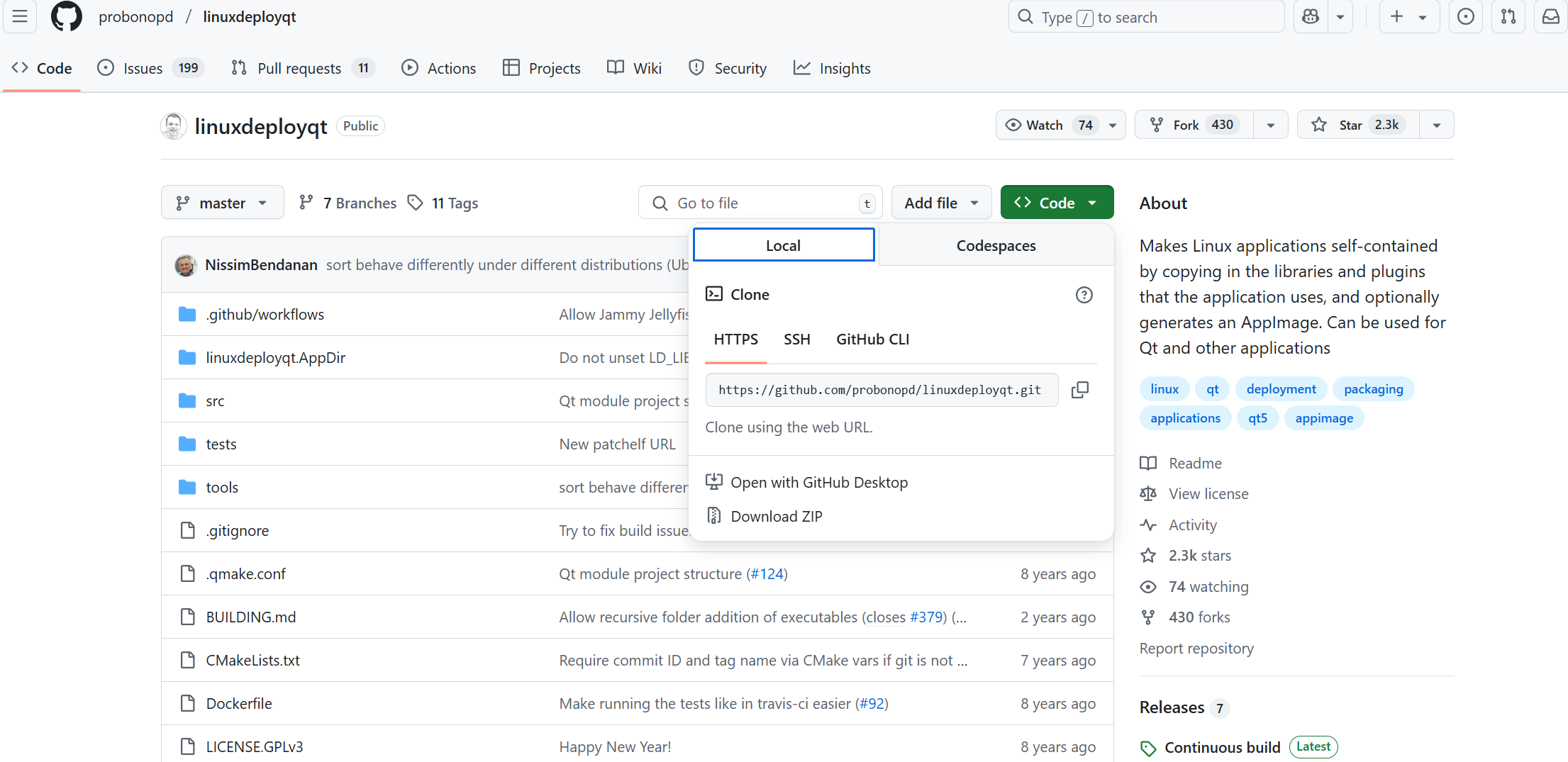1568x762 pixels.
Task: Select the Local tab in clone popup
Action: tap(784, 245)
